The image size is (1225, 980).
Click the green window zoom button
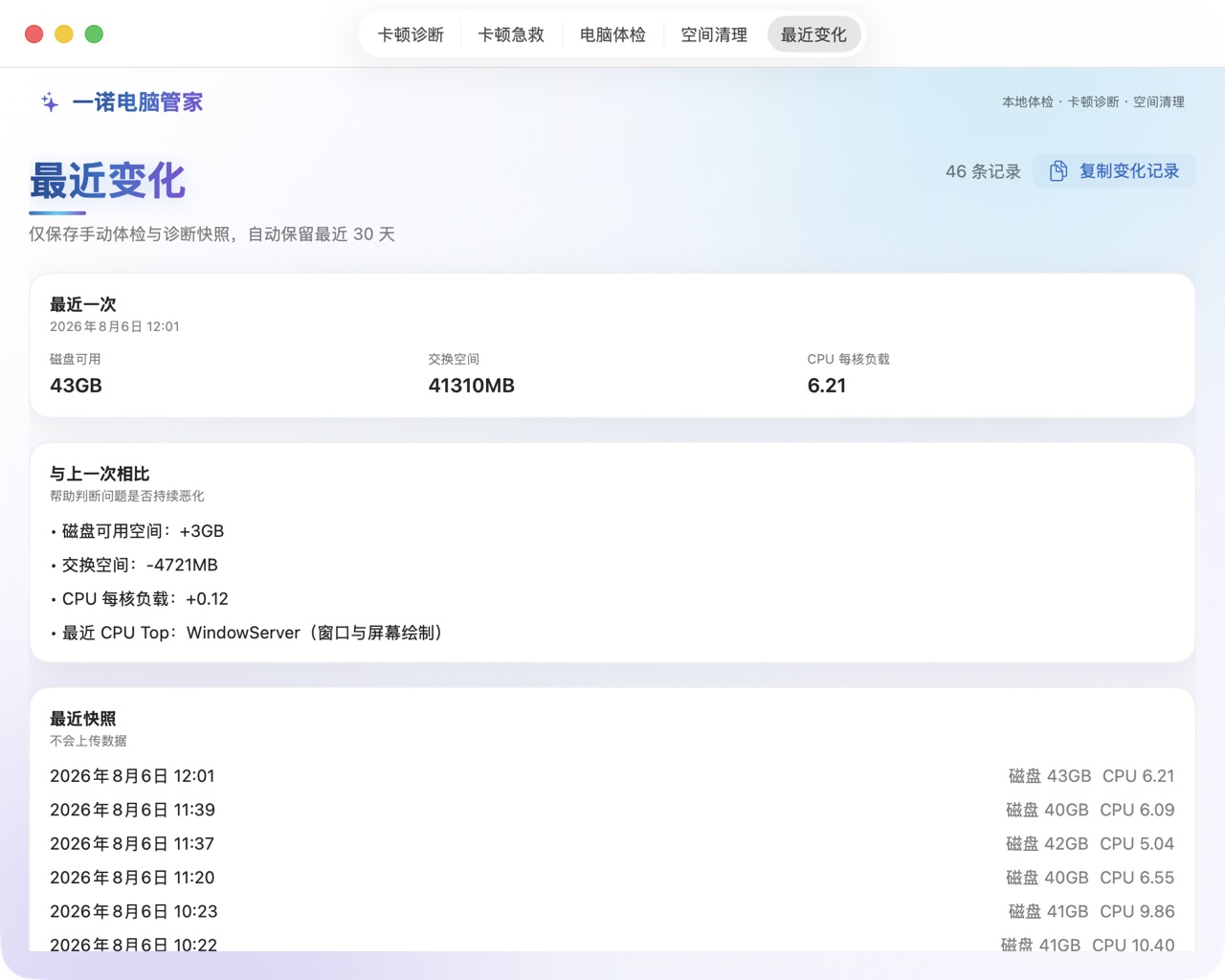point(94,34)
